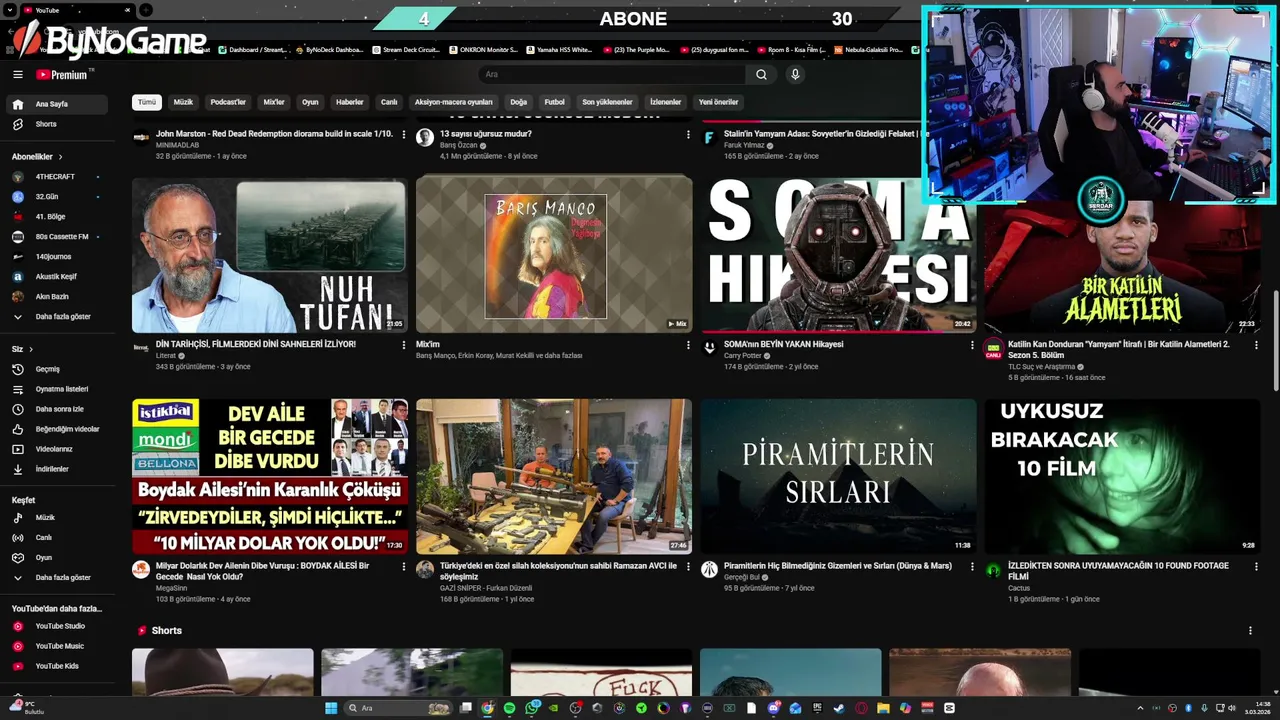The width and height of the screenshot is (1280, 720).
Task: Open Oynatma listeleri in the sidebar
Action: point(58,389)
